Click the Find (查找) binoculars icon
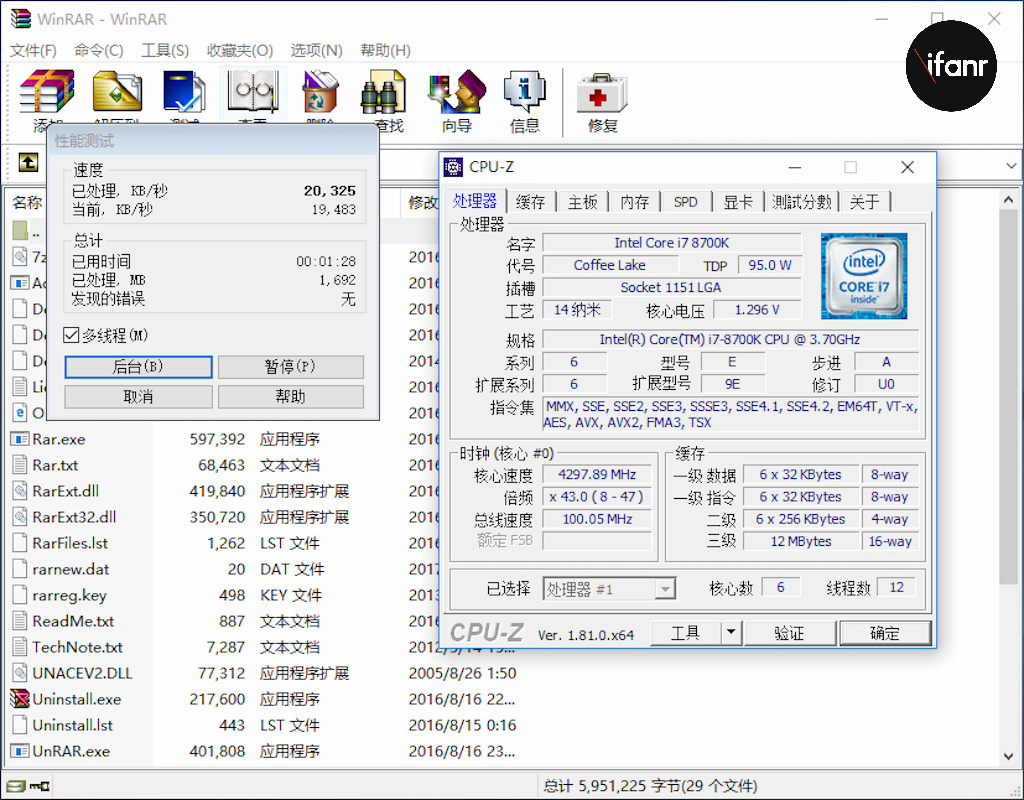The image size is (1024, 800). click(x=388, y=98)
